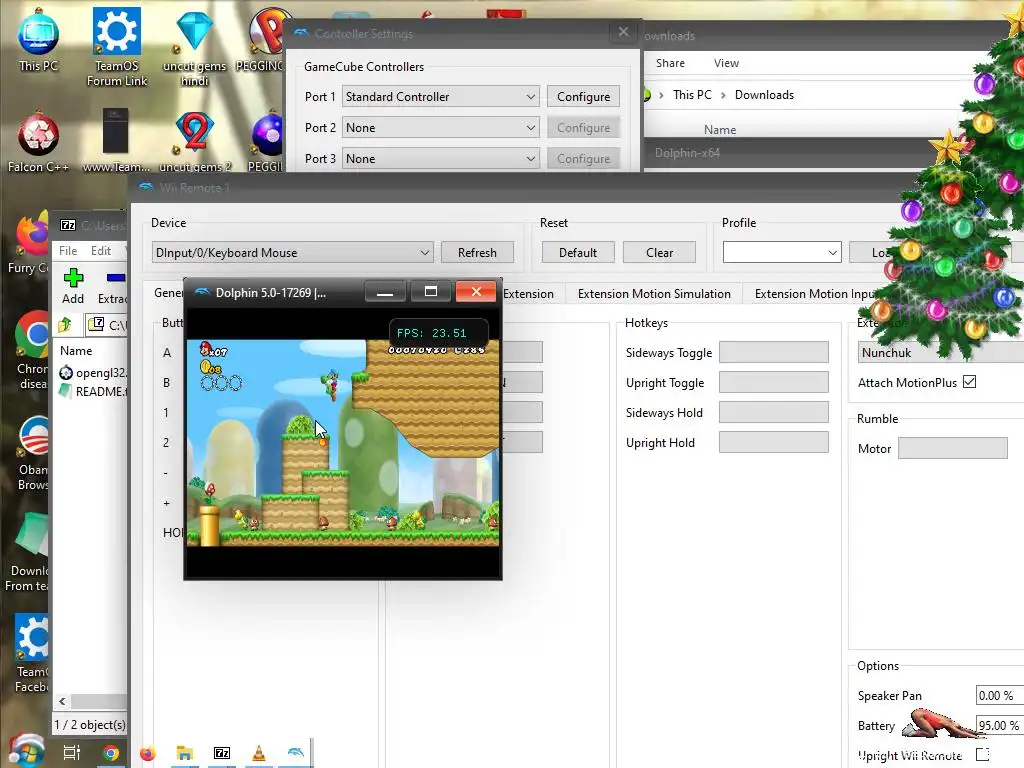The height and width of the screenshot is (768, 1024).
Task: Open the Profile dropdown
Action: coord(782,253)
